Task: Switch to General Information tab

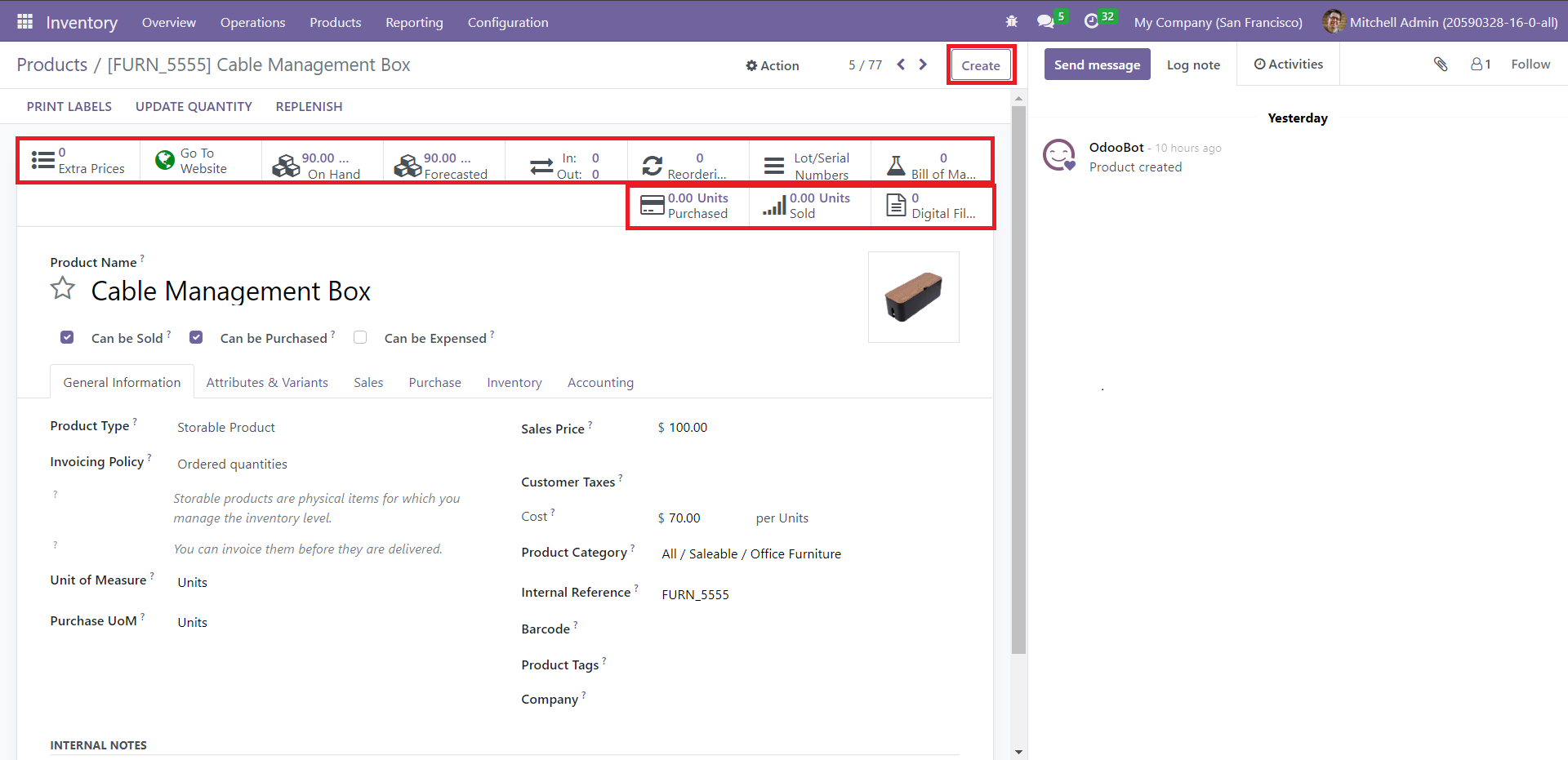Action: pos(122,382)
